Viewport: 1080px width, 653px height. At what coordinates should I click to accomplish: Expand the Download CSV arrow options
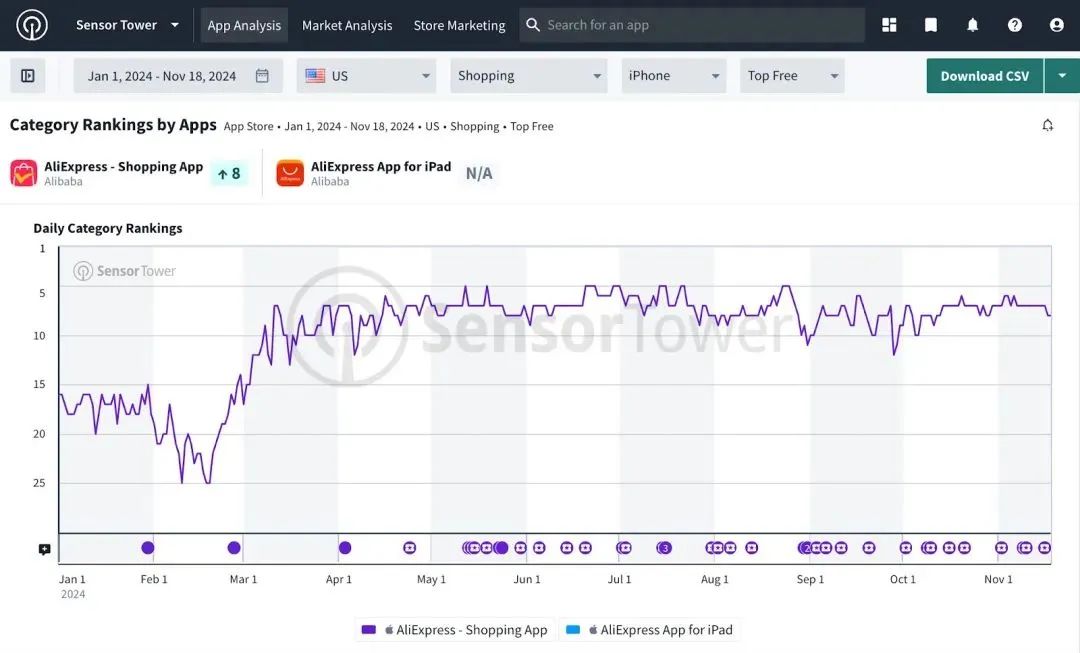pyautogui.click(x=1062, y=76)
